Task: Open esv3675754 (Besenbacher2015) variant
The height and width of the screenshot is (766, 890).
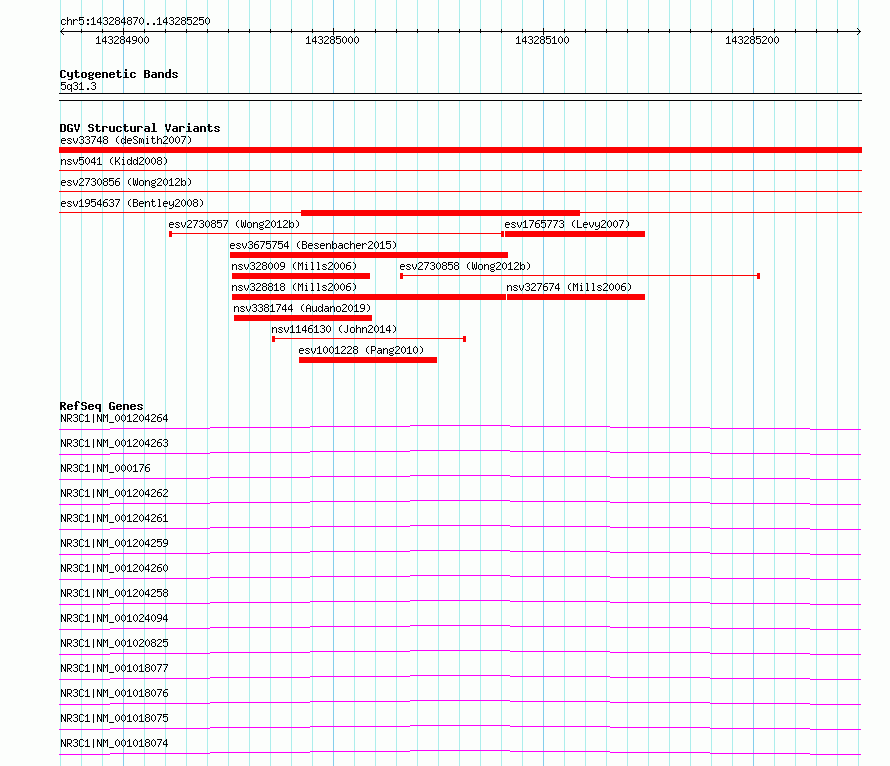Action: pos(313,245)
